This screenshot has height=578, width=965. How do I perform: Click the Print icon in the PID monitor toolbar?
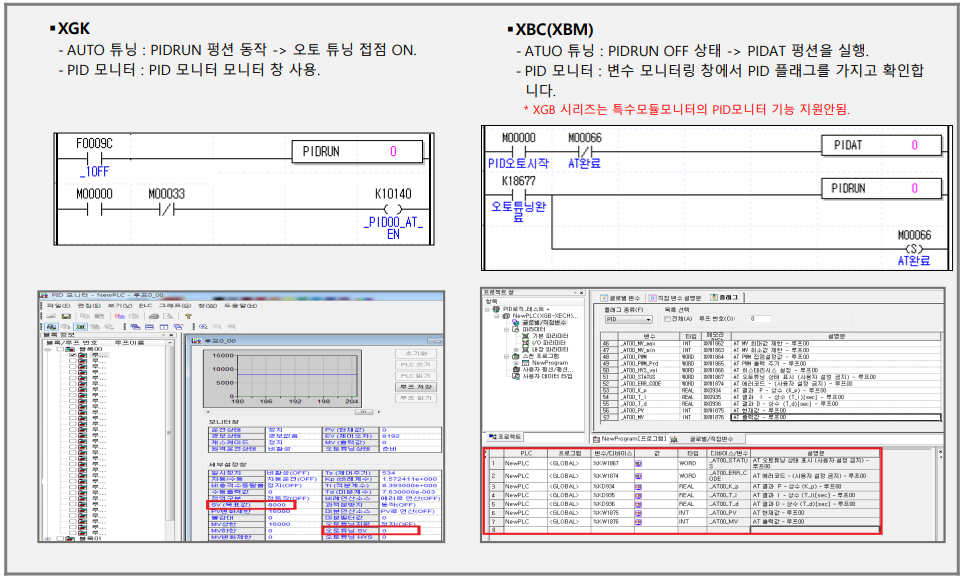pyautogui.click(x=155, y=315)
